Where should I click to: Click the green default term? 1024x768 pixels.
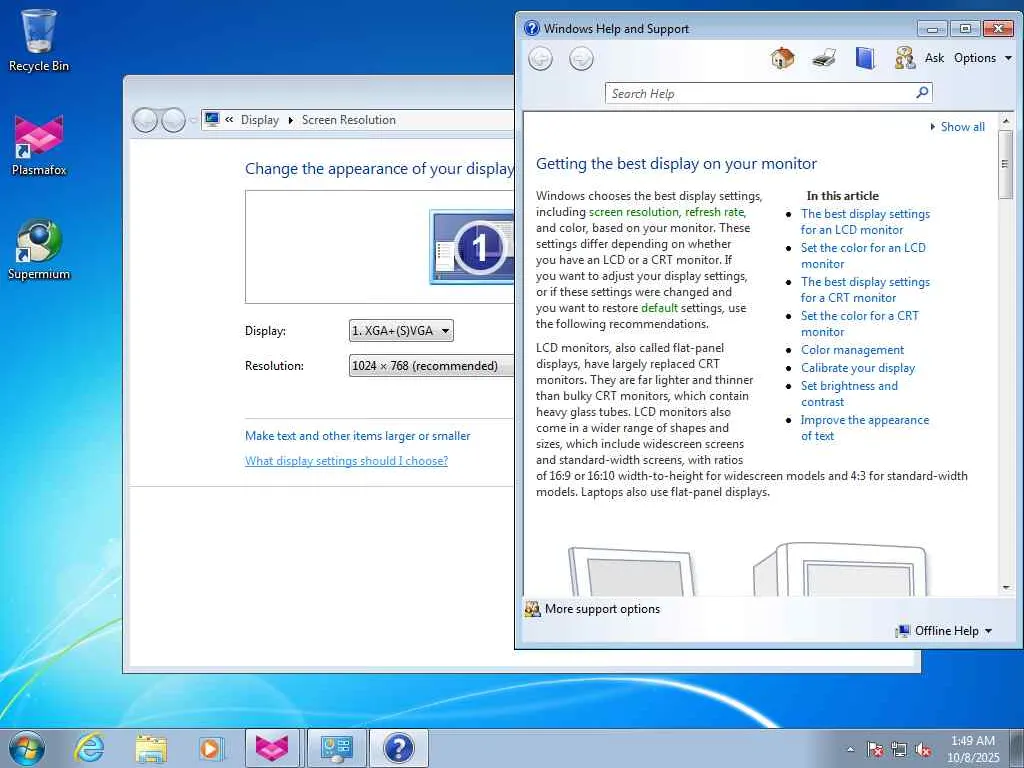pos(659,308)
